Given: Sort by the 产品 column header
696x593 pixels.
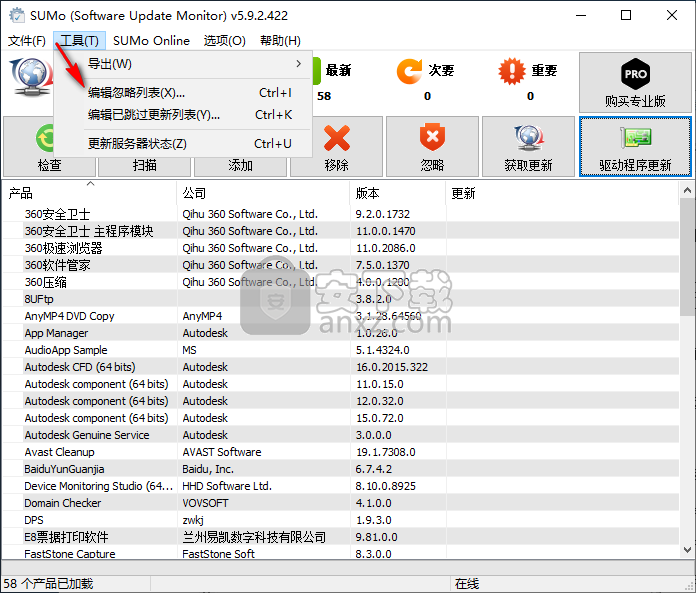Looking at the screenshot, I should tap(90, 193).
